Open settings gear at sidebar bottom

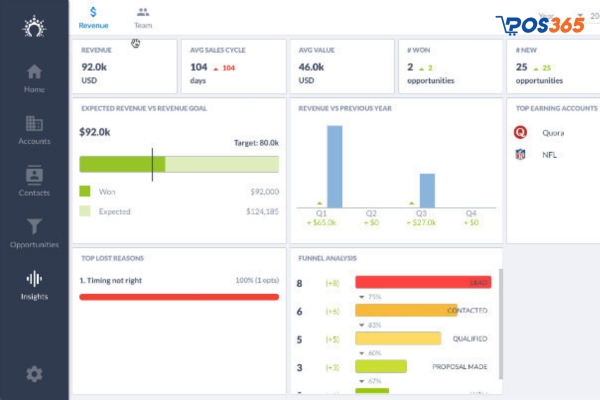click(34, 374)
